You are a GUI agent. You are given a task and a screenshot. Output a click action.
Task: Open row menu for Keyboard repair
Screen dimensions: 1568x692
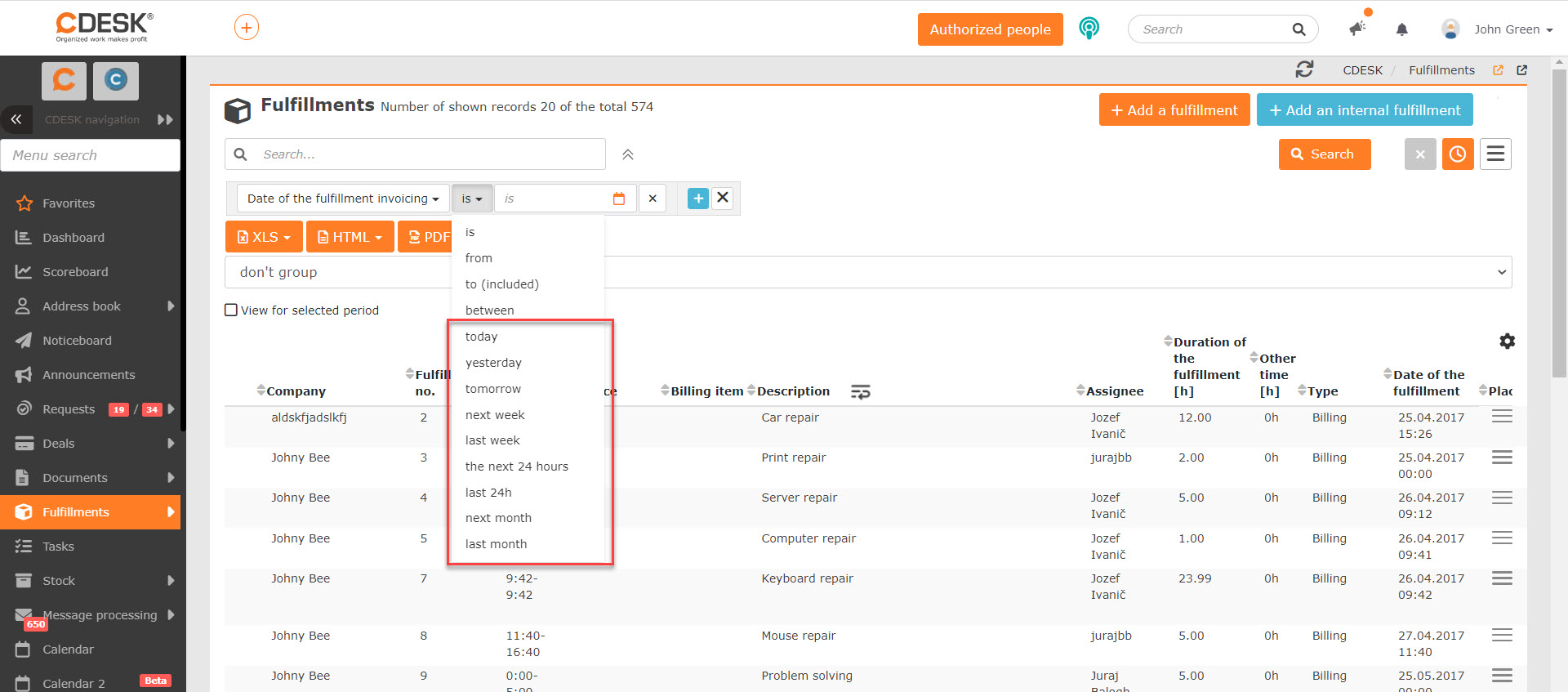point(1502,578)
